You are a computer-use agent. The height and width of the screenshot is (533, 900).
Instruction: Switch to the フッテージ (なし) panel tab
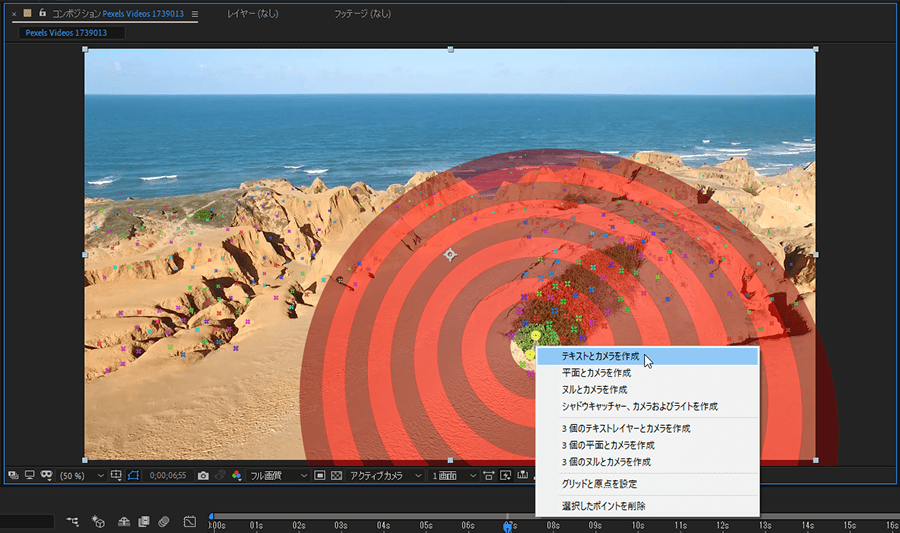tap(362, 13)
